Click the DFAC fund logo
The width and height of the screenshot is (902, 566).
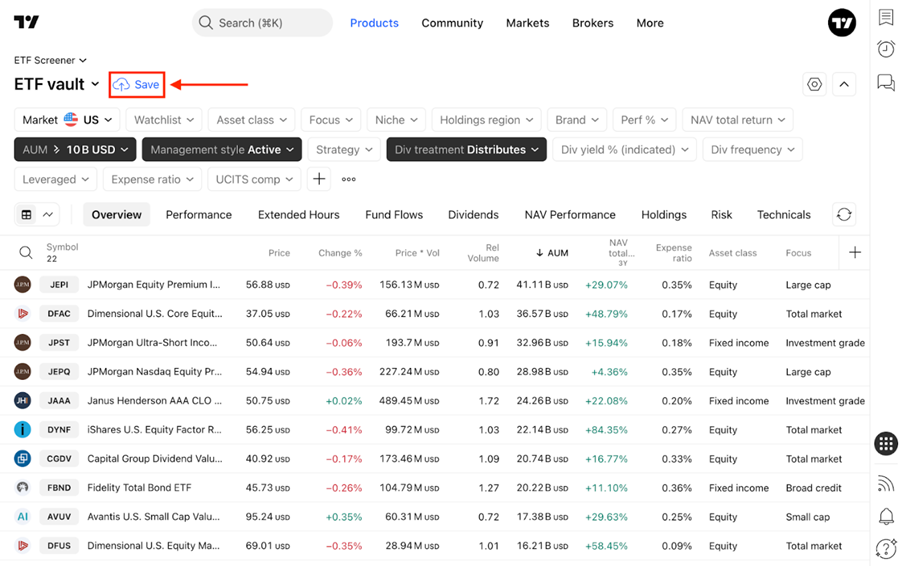pos(22,313)
